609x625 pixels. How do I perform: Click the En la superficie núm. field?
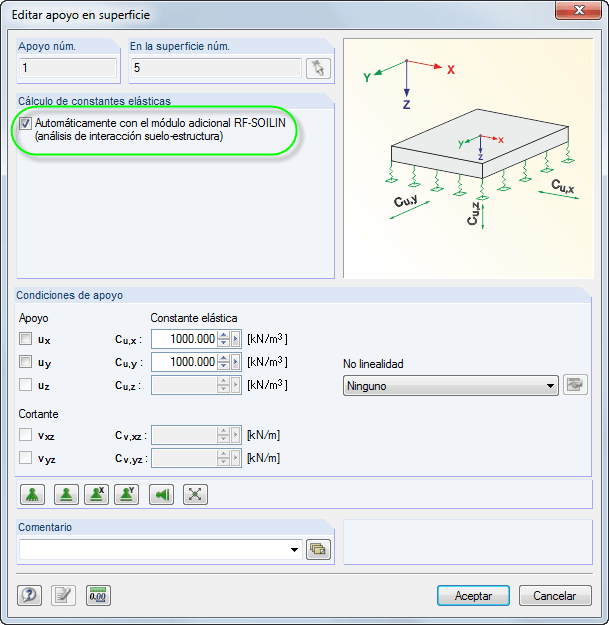216,68
